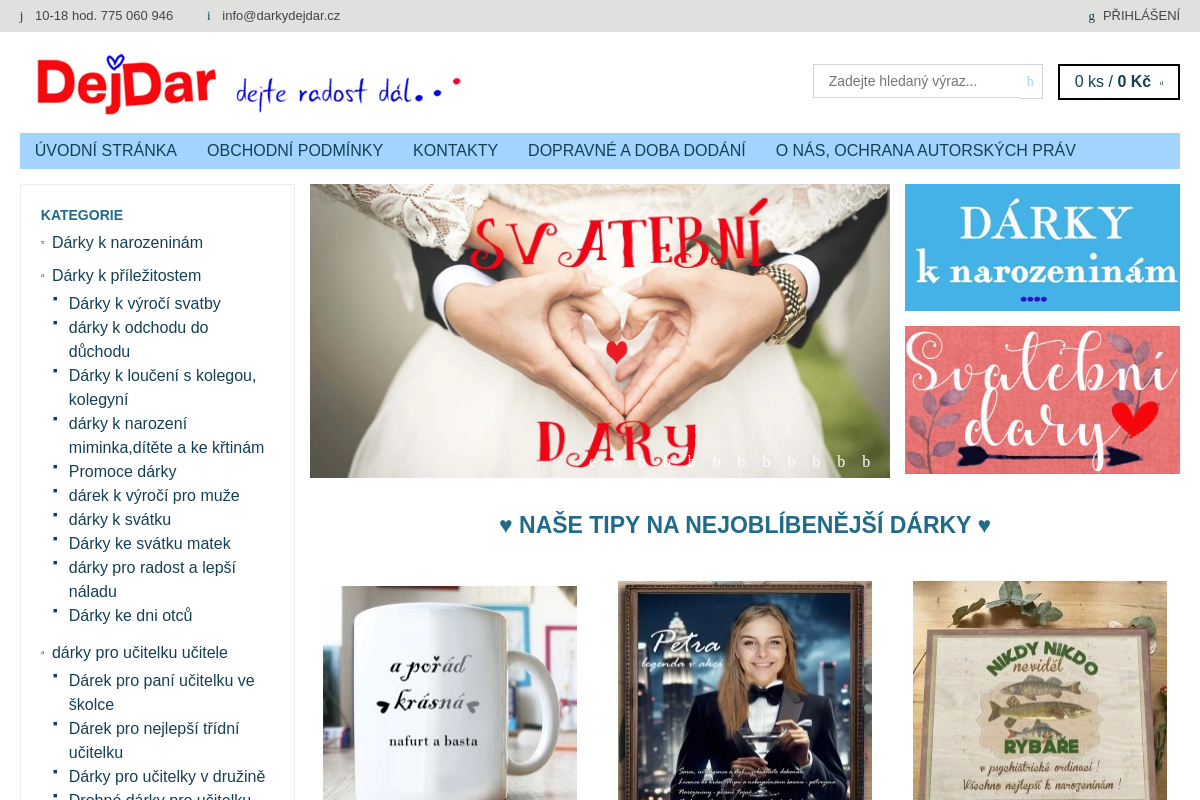Open the pink Svatební dary banner
This screenshot has height=800, width=1200.
(1042, 400)
